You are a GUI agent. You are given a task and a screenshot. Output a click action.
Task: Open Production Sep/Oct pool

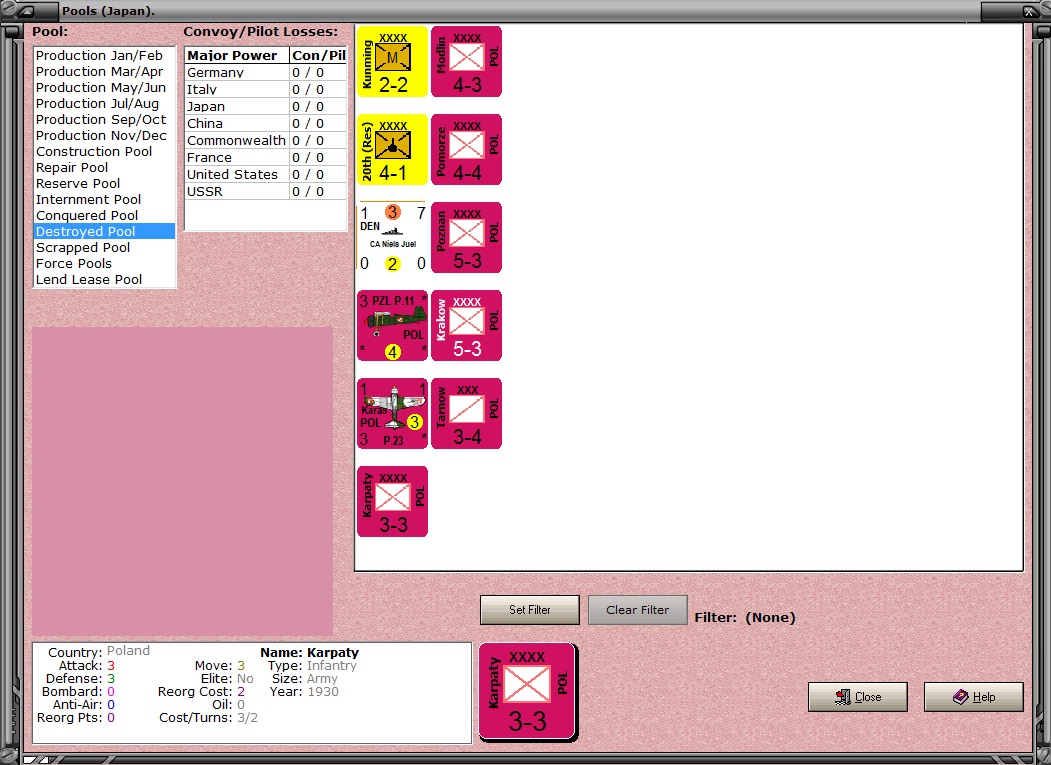pos(105,120)
